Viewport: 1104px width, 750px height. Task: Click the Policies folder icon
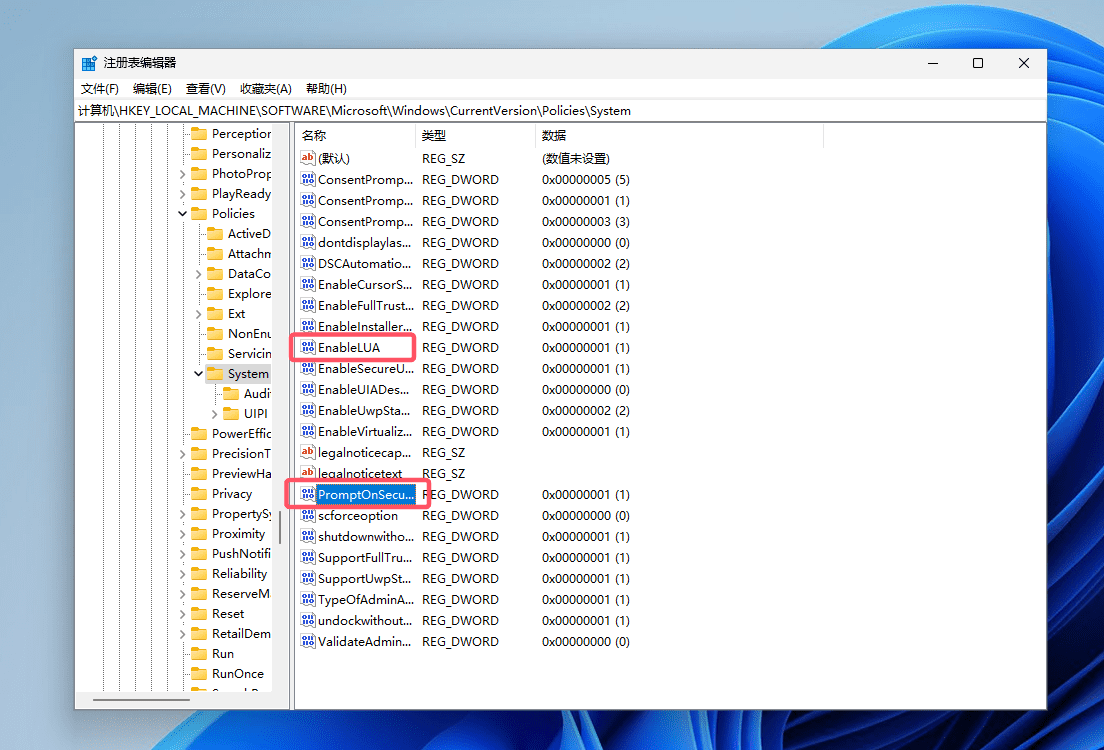[199, 213]
